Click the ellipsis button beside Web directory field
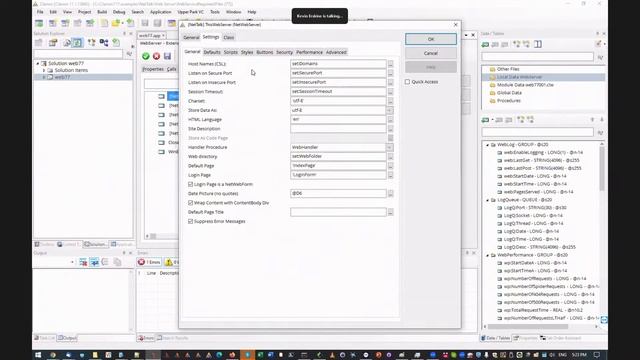The image size is (640, 360). pos(391,156)
